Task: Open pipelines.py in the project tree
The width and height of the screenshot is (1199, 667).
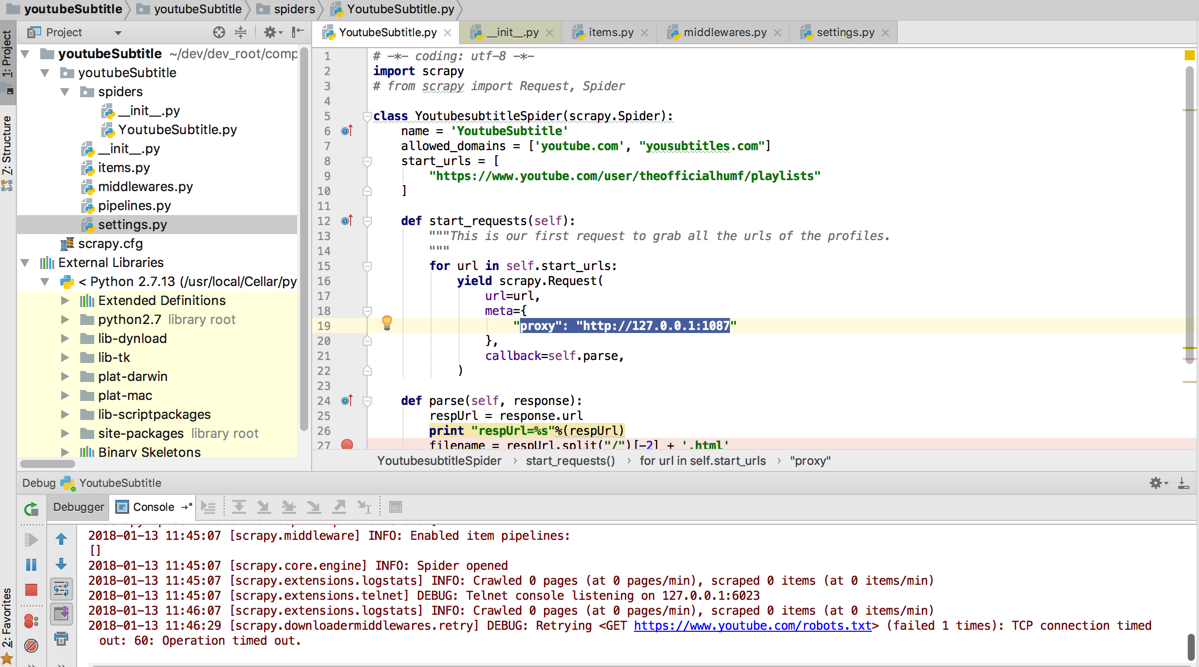Action: pyautogui.click(x=134, y=206)
